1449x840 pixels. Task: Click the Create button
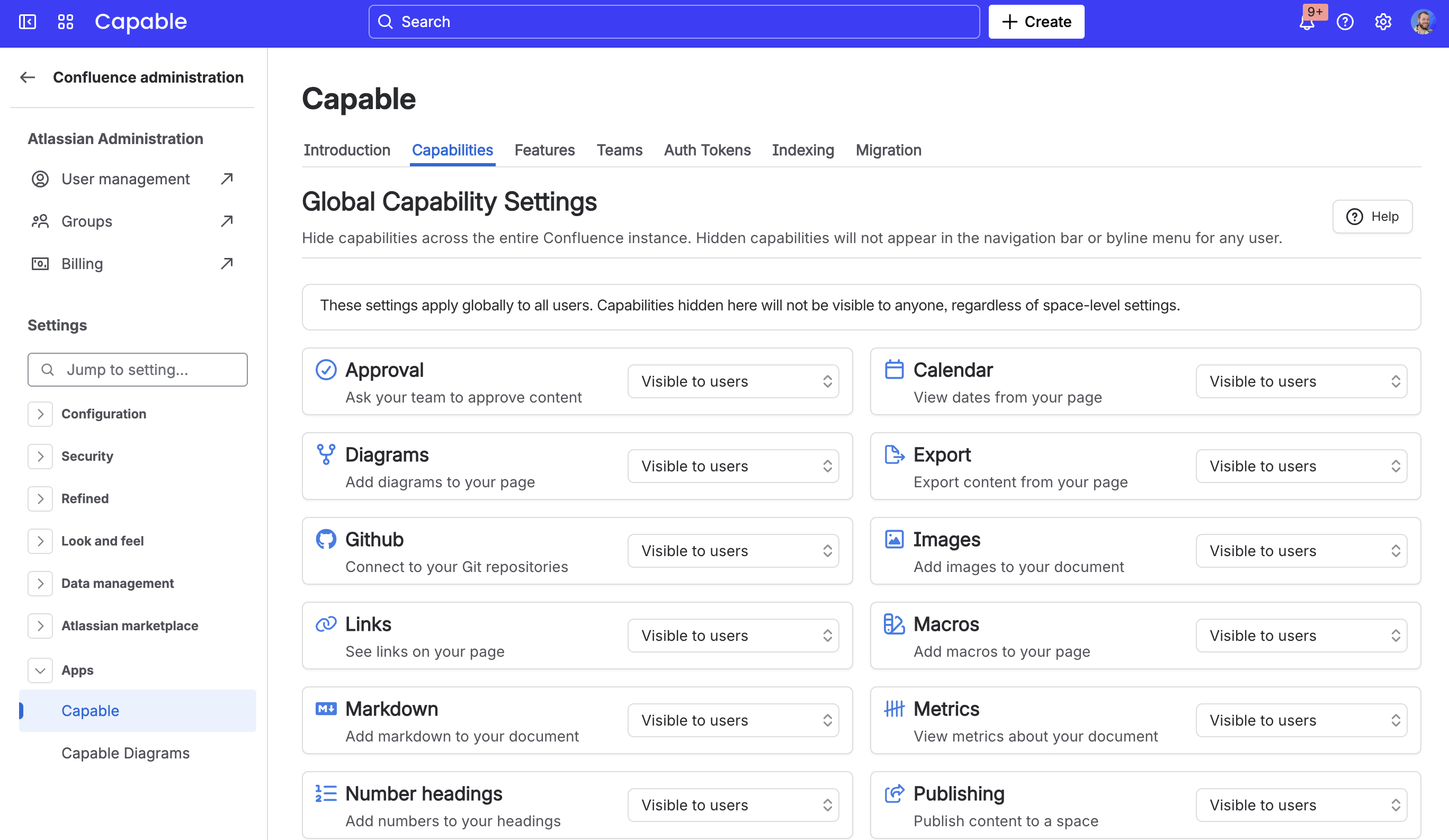[1036, 22]
